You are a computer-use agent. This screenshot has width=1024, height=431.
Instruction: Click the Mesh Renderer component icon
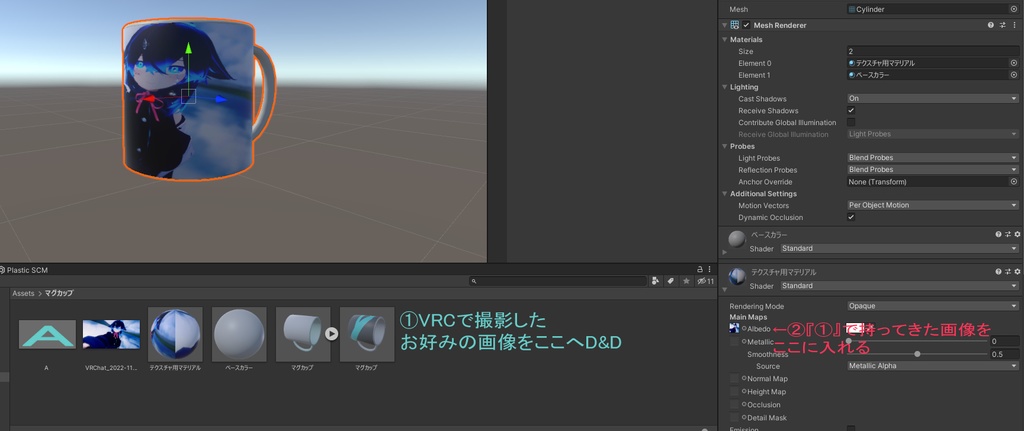pyautogui.click(x=735, y=25)
